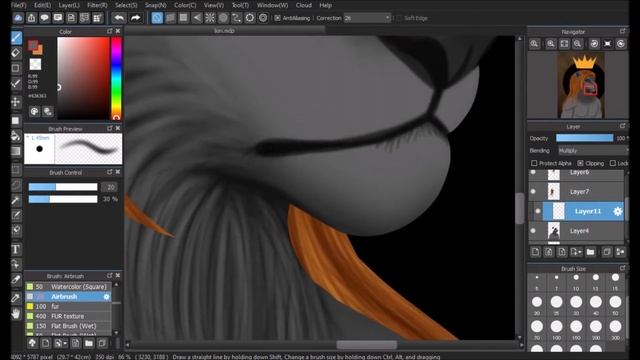Hide Layer7 using its visibility dot
Screen dimensions: 640x360
click(533, 191)
